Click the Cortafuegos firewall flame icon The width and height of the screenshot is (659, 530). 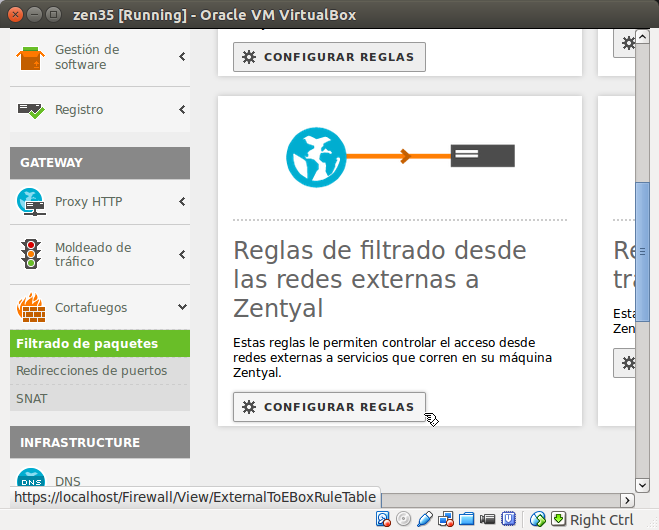tap(31, 308)
